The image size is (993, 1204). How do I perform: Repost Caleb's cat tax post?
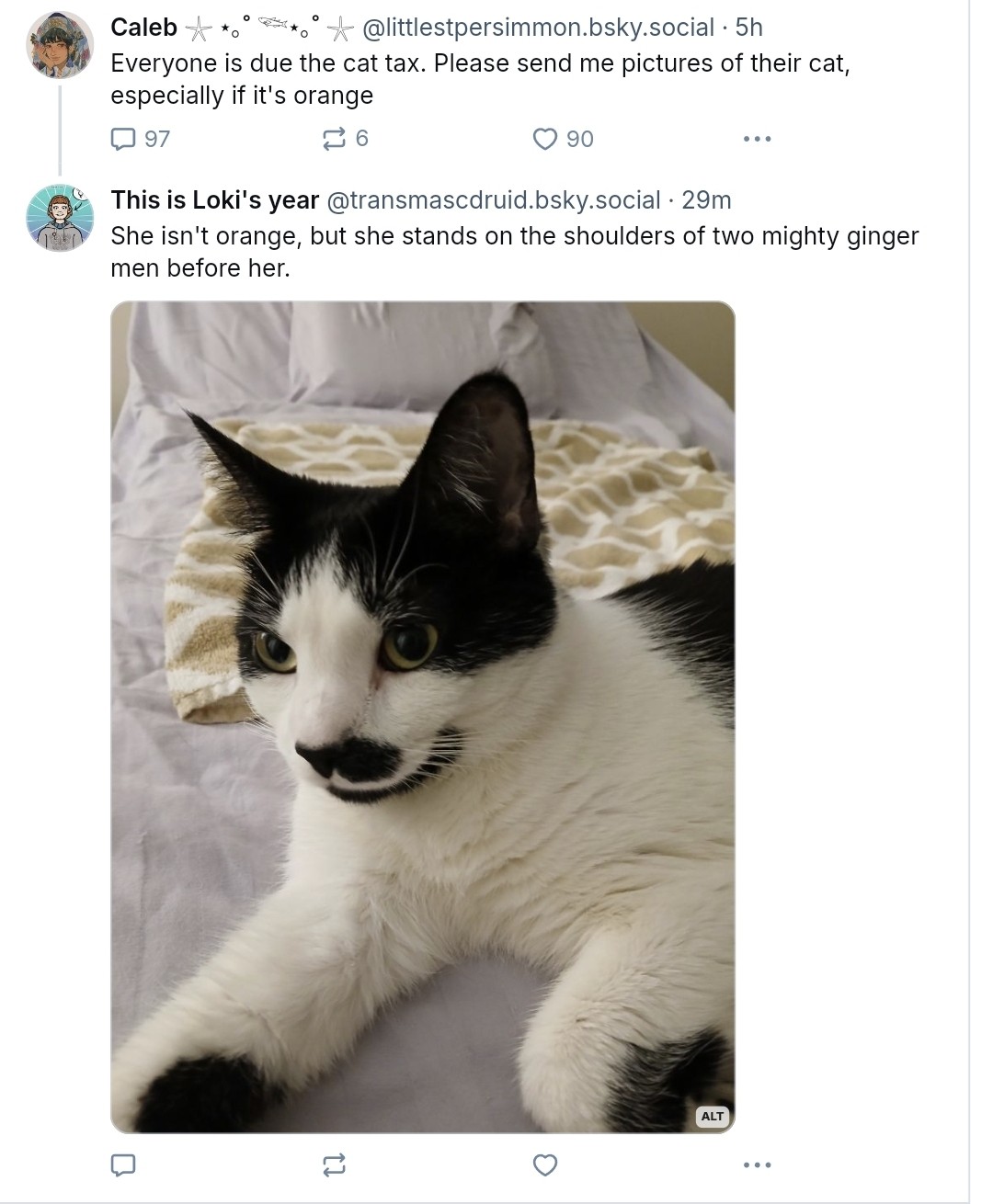point(334,139)
